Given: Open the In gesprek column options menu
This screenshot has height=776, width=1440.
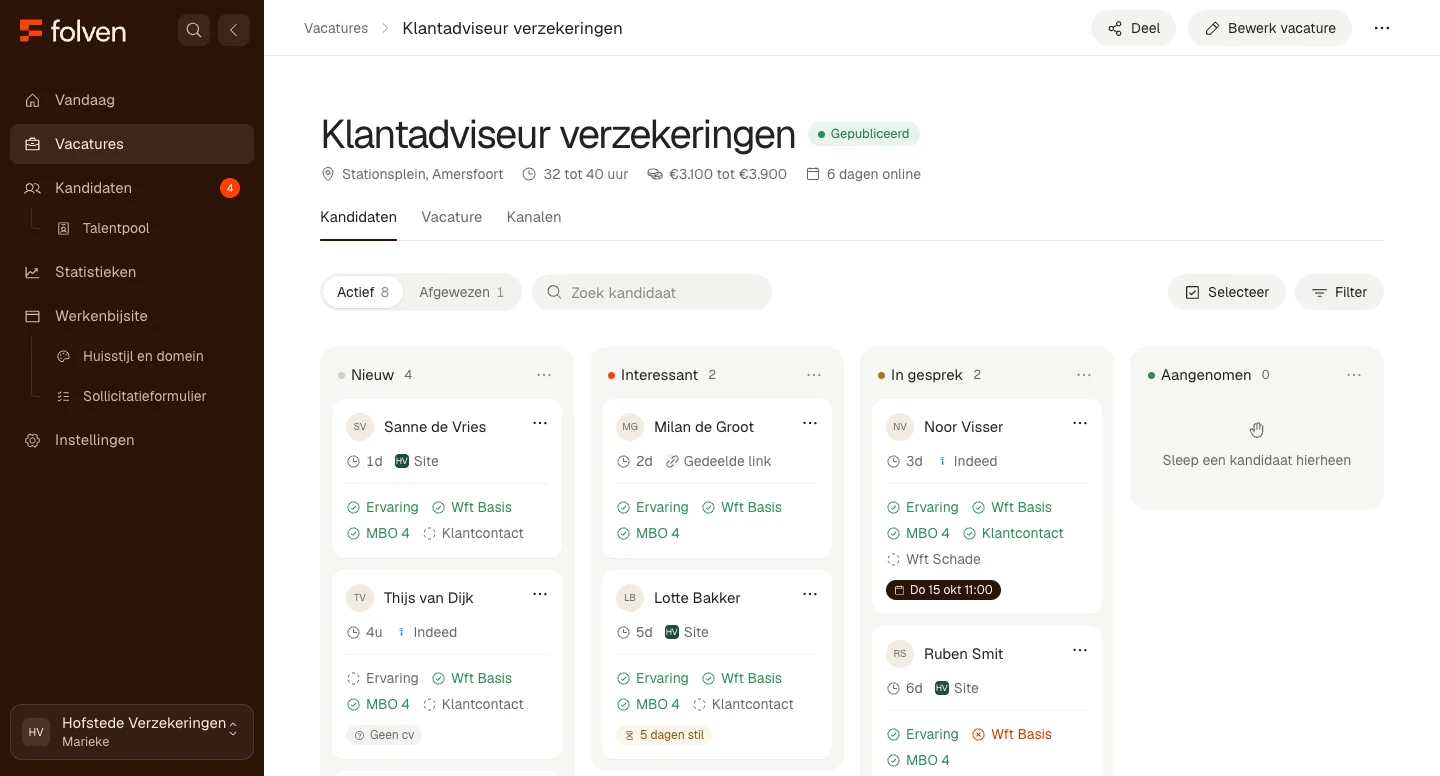Looking at the screenshot, I should 1084,375.
